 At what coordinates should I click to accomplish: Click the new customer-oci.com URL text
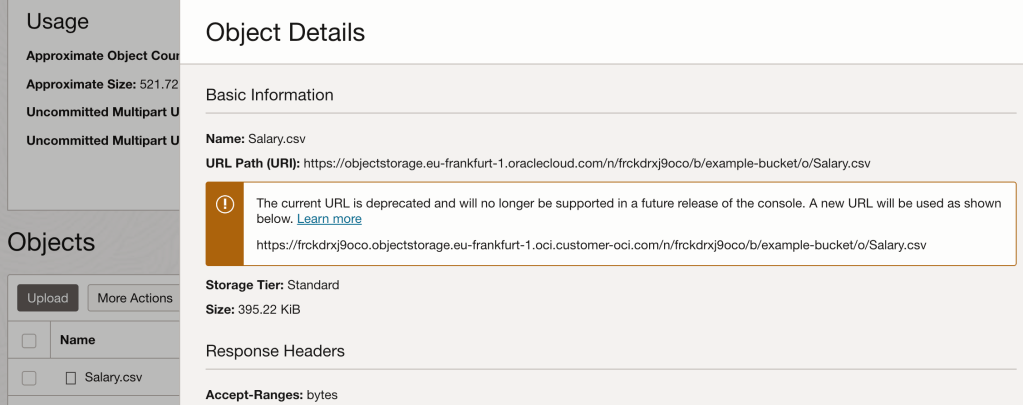594,243
